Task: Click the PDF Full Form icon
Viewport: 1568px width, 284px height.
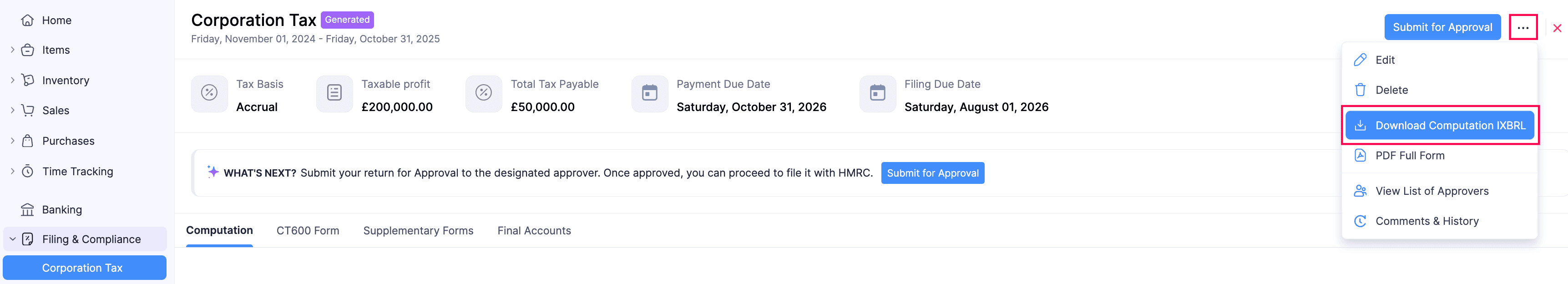Action: click(x=1360, y=155)
